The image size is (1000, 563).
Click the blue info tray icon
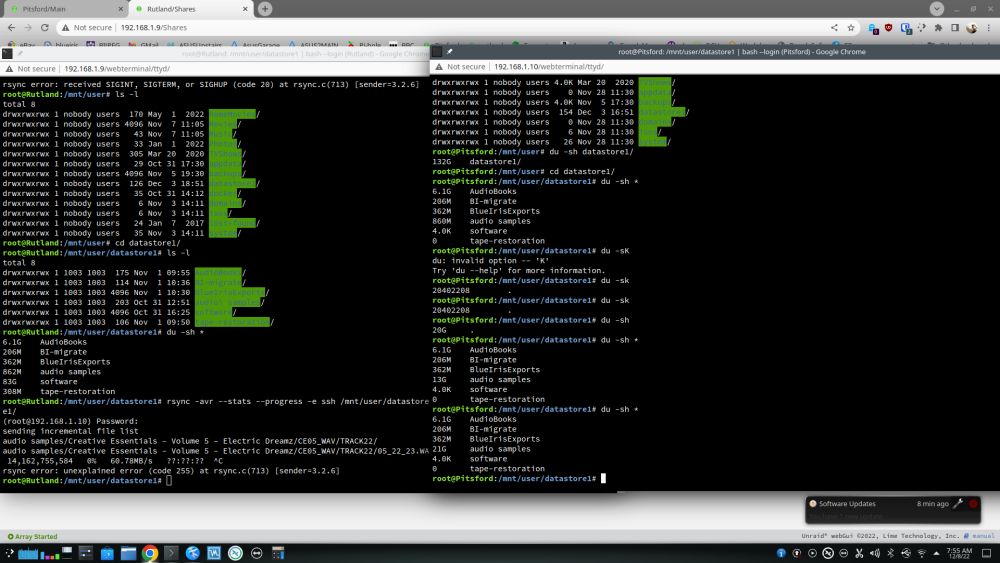[x=781, y=553]
